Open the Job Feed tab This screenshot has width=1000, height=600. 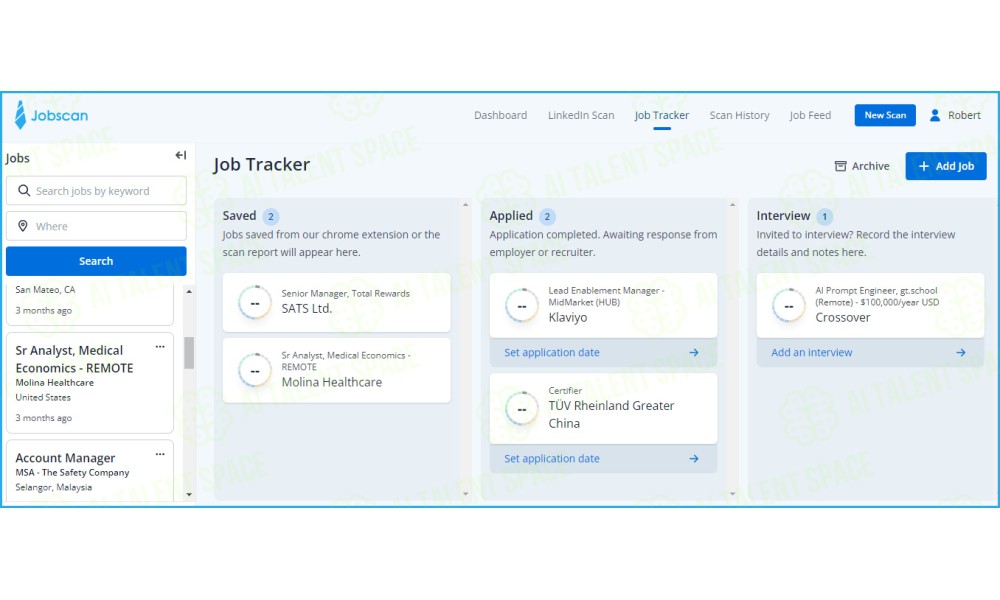click(810, 115)
